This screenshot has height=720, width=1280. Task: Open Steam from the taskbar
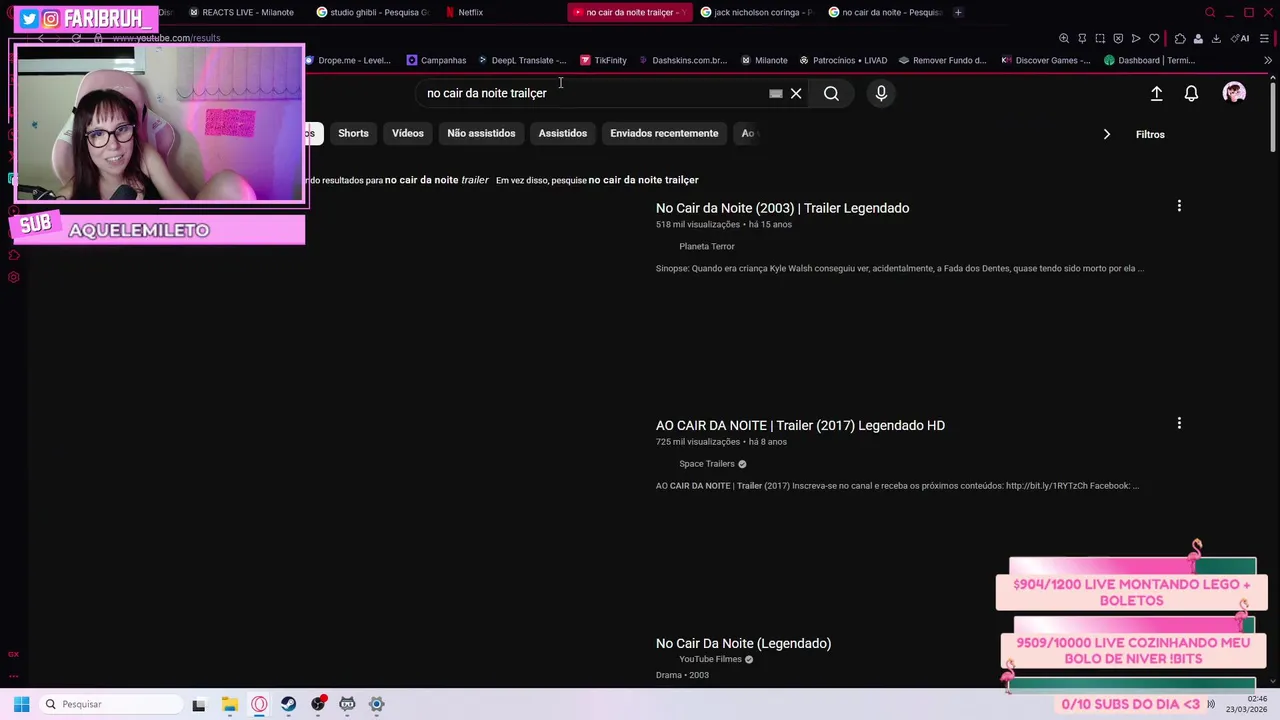(x=288, y=704)
